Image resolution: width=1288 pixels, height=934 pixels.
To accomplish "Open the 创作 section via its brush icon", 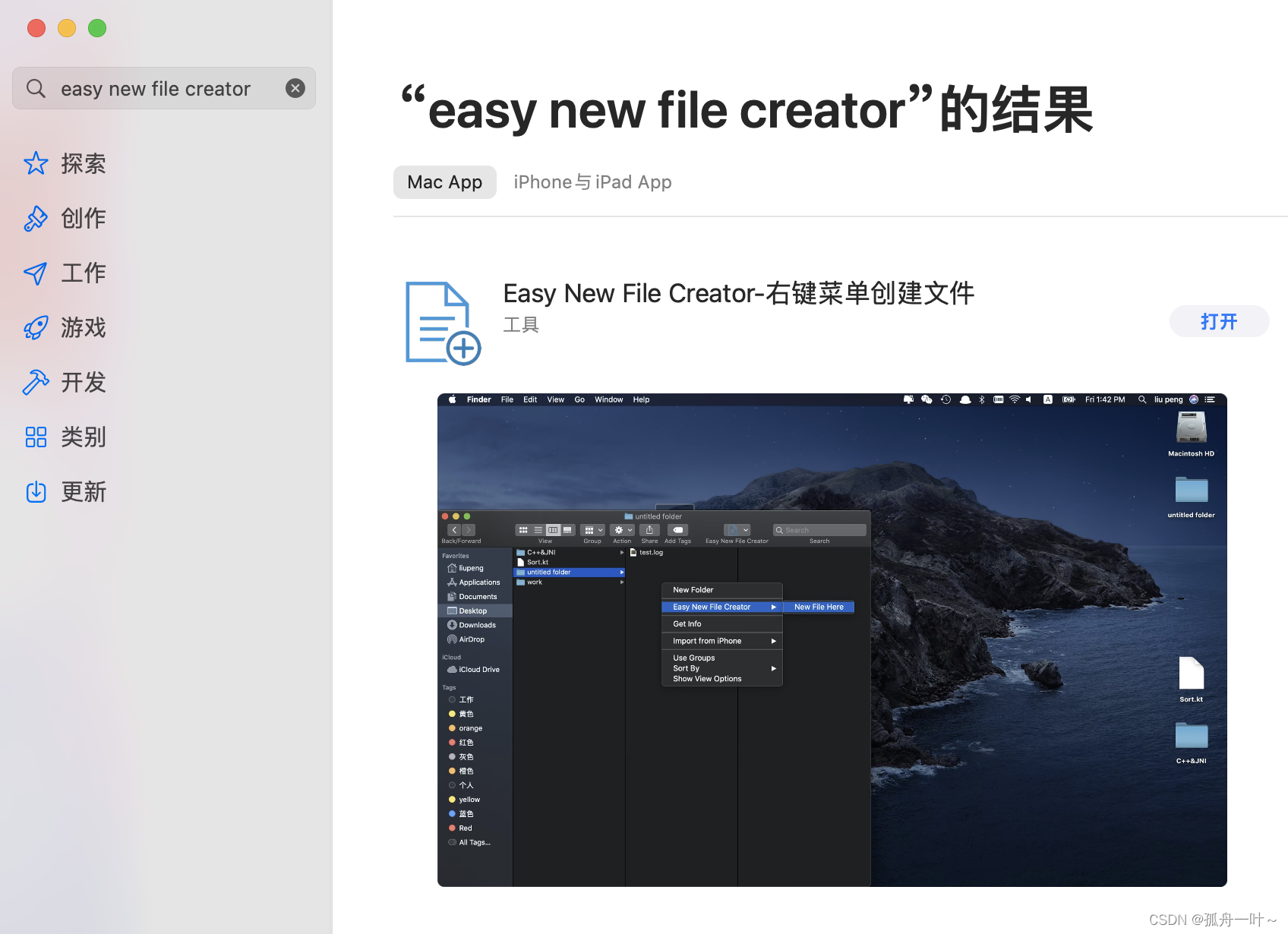I will tap(36, 218).
